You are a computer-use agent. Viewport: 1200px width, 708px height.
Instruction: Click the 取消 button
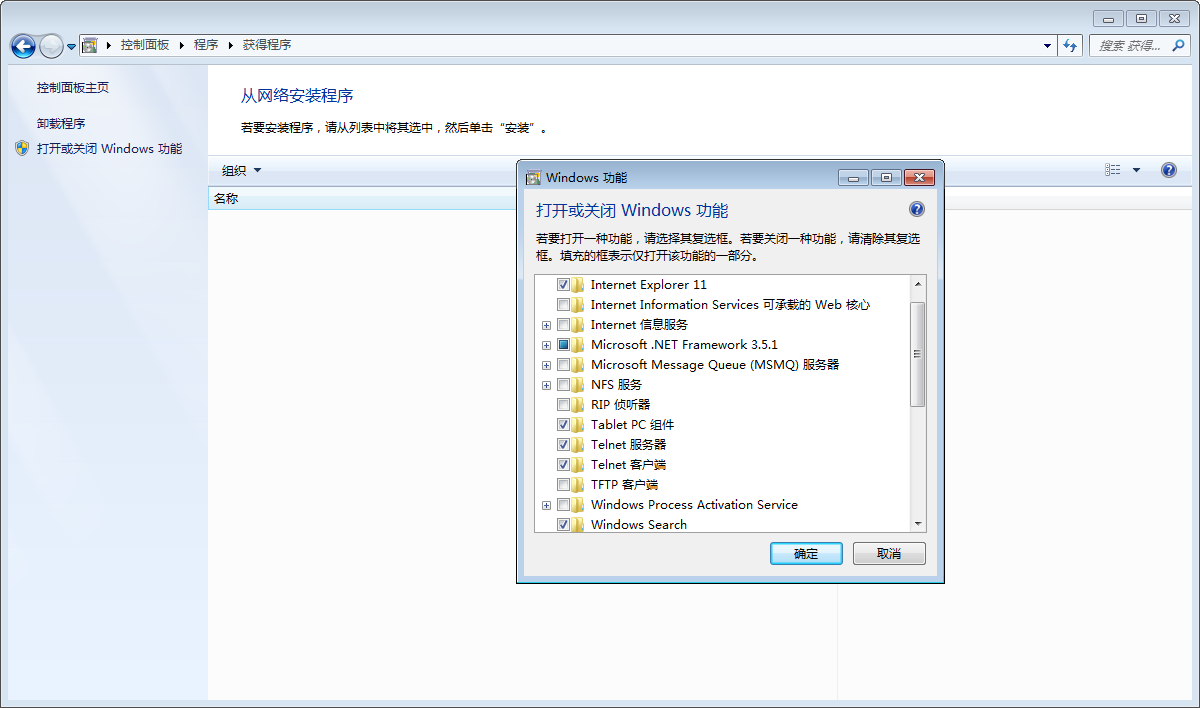click(889, 554)
